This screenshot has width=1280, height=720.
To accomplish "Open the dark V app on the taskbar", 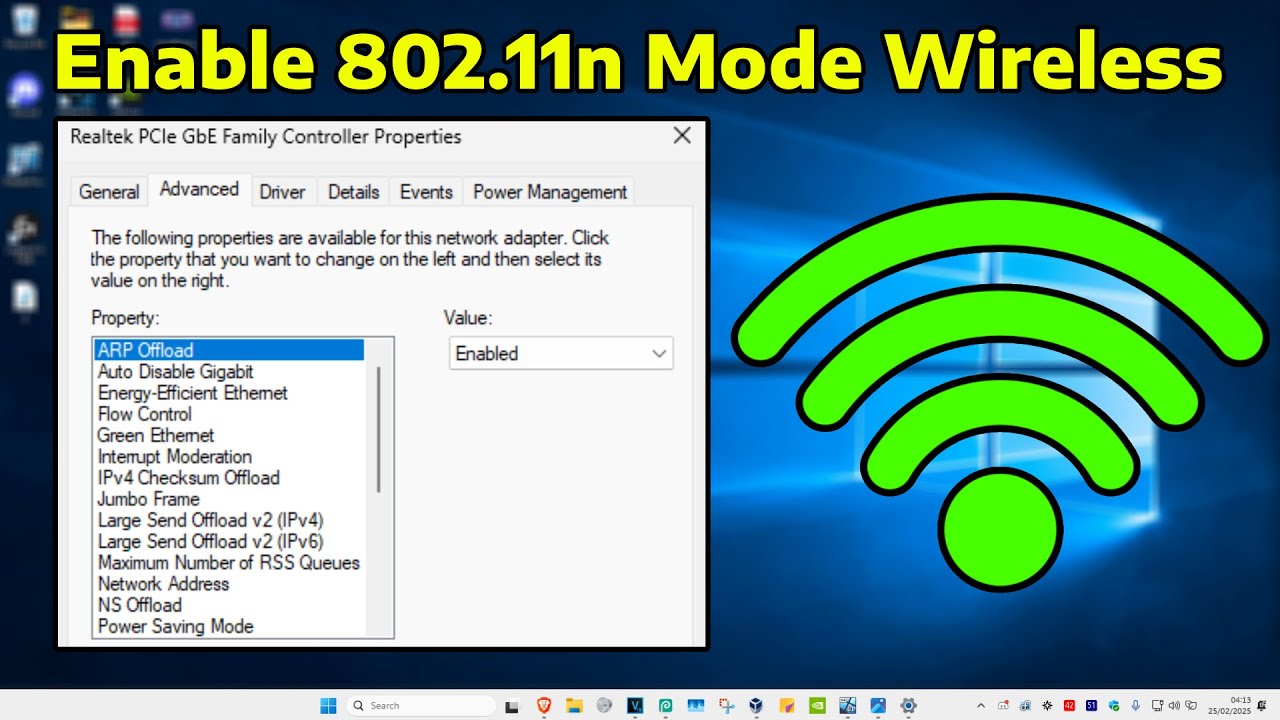I will tap(635, 705).
